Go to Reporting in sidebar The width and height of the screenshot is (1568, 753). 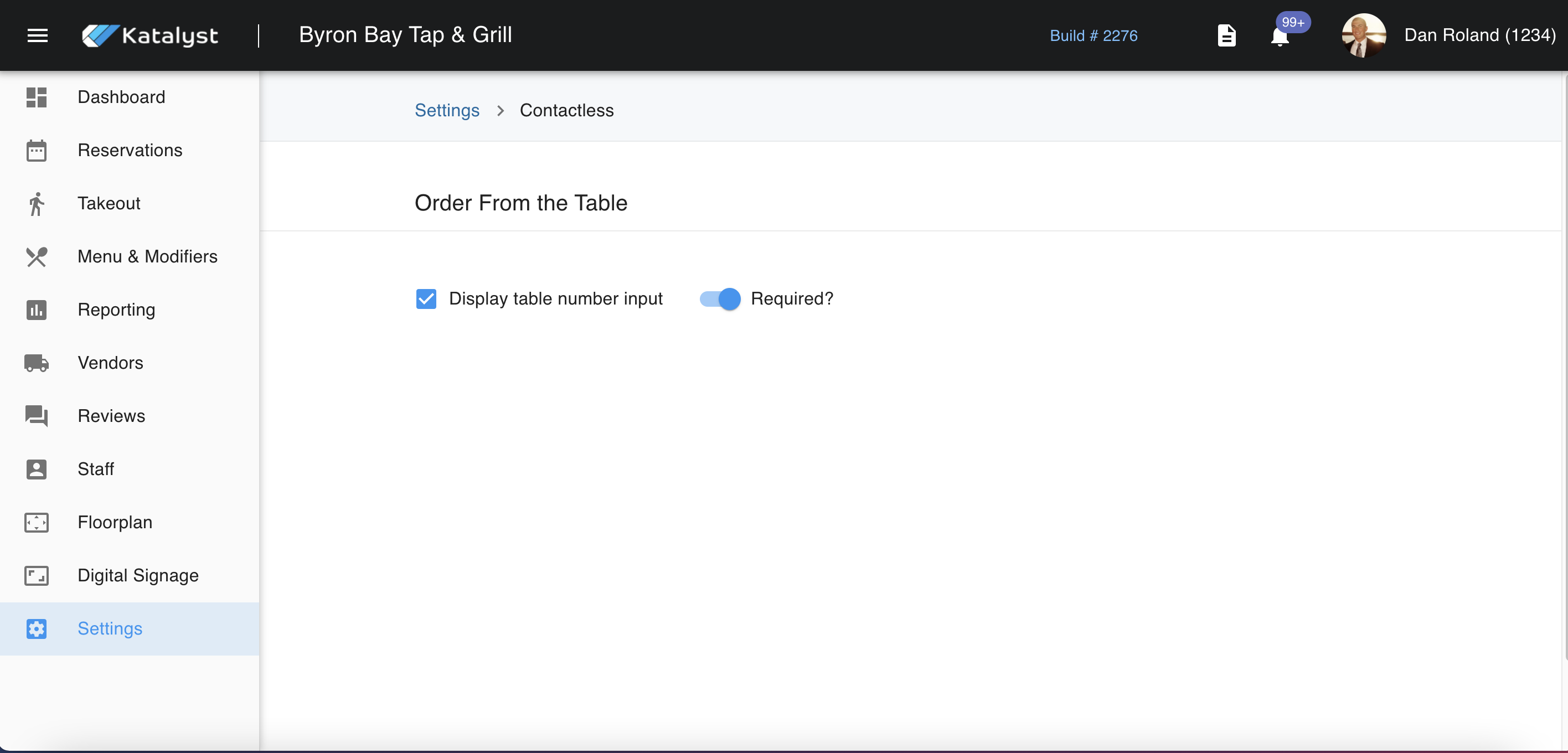pos(116,310)
